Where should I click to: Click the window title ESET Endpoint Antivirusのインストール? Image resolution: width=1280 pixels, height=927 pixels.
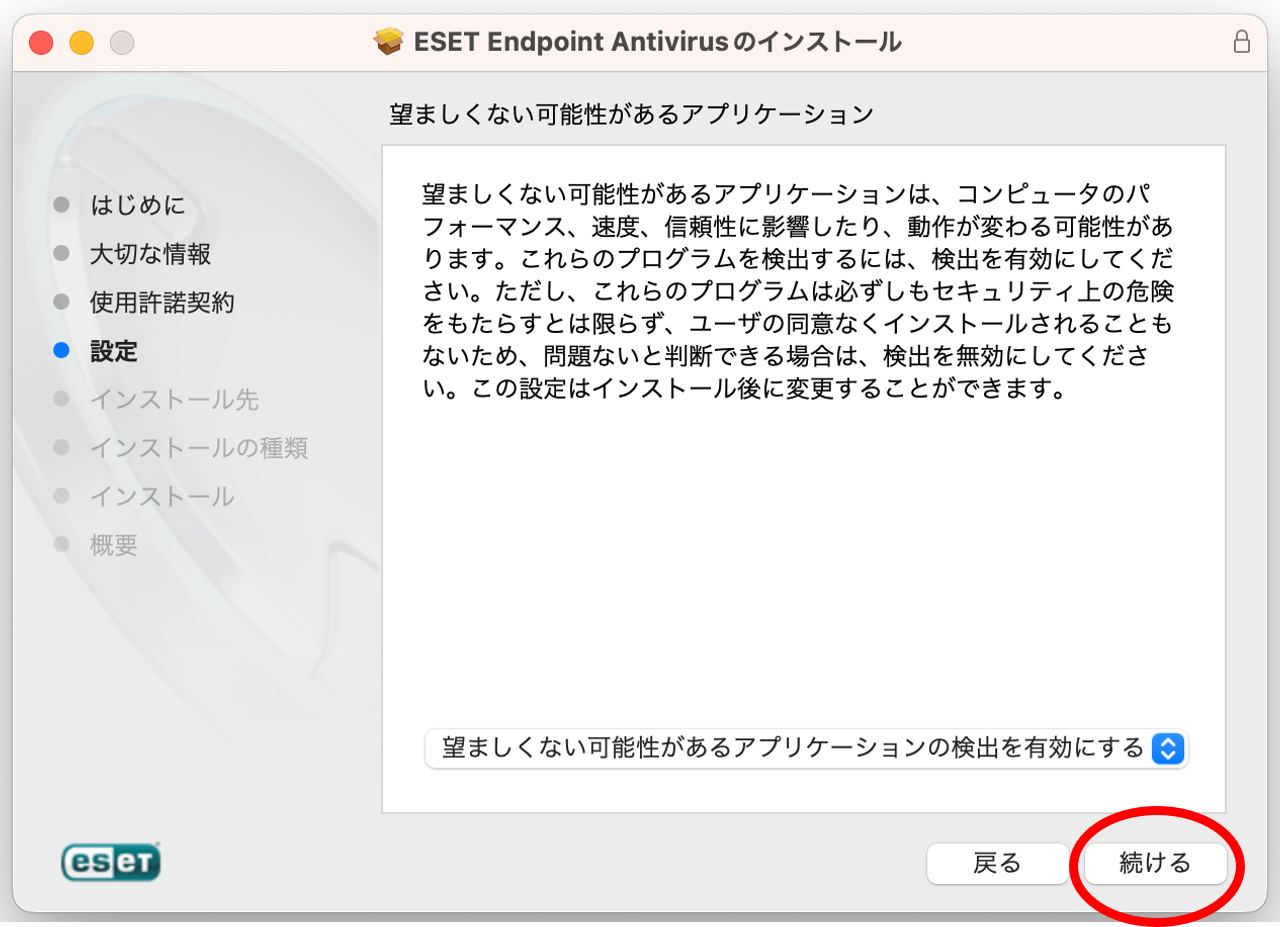[657, 42]
